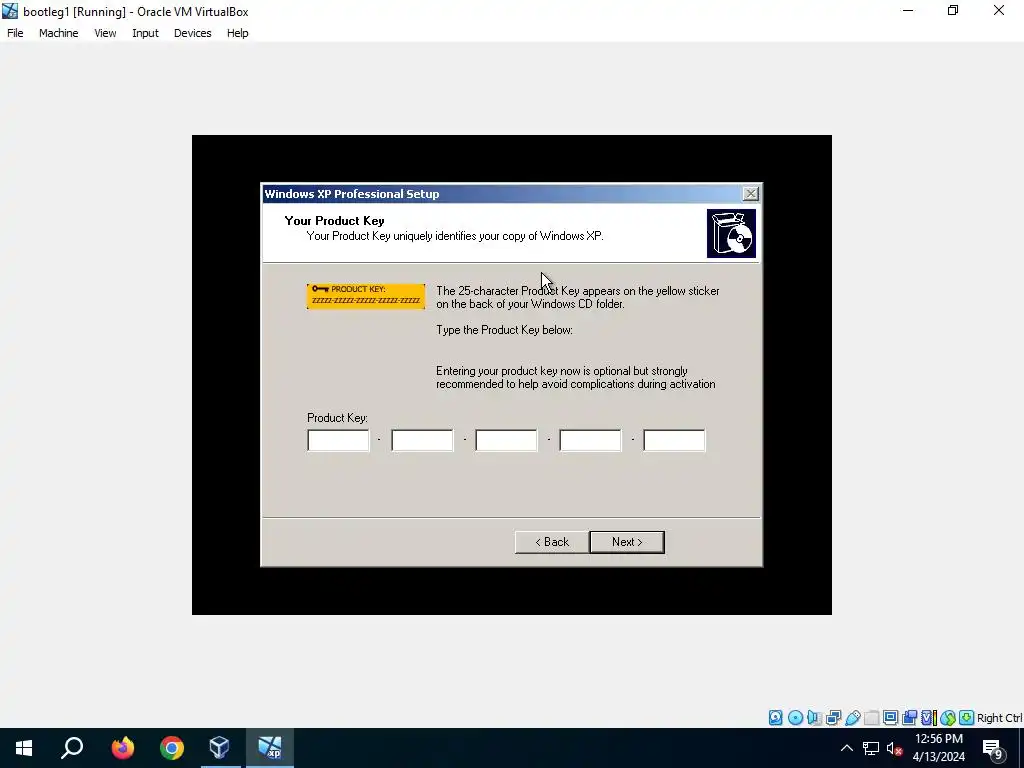
Task: Open the taskbar clock showing 12:56 PM
Action: coord(938,748)
